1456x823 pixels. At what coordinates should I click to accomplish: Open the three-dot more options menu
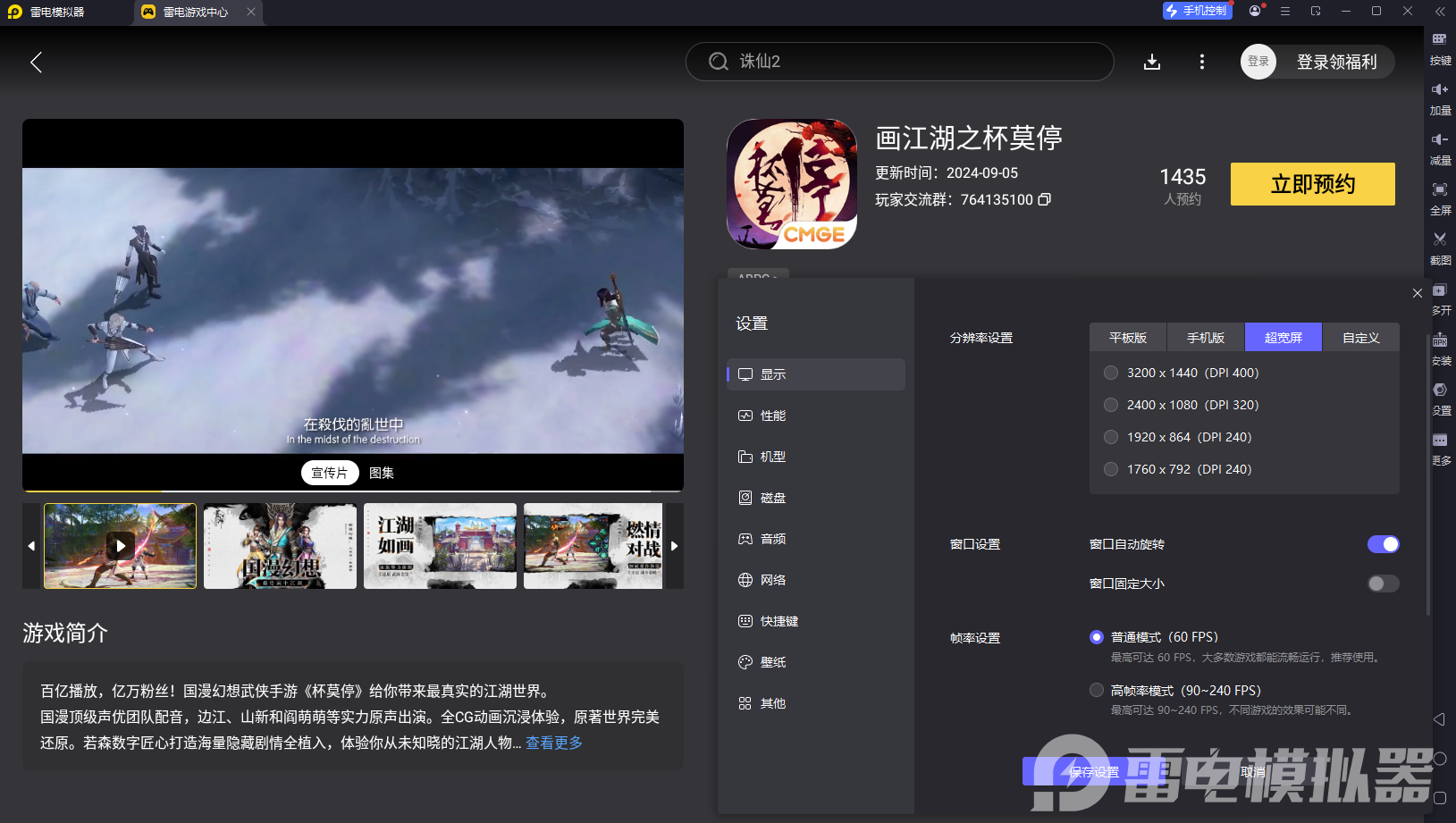tap(1201, 62)
